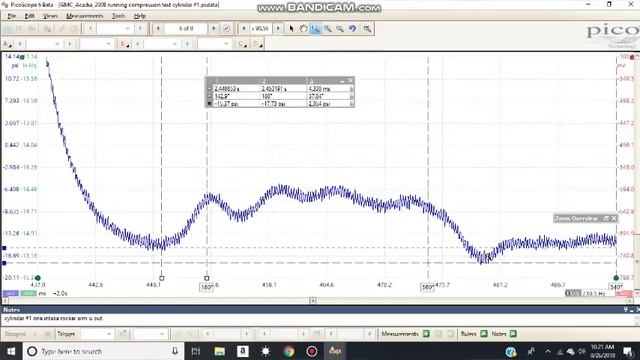Undo the last zoom step
The height and width of the screenshot is (360, 640).
352,29
